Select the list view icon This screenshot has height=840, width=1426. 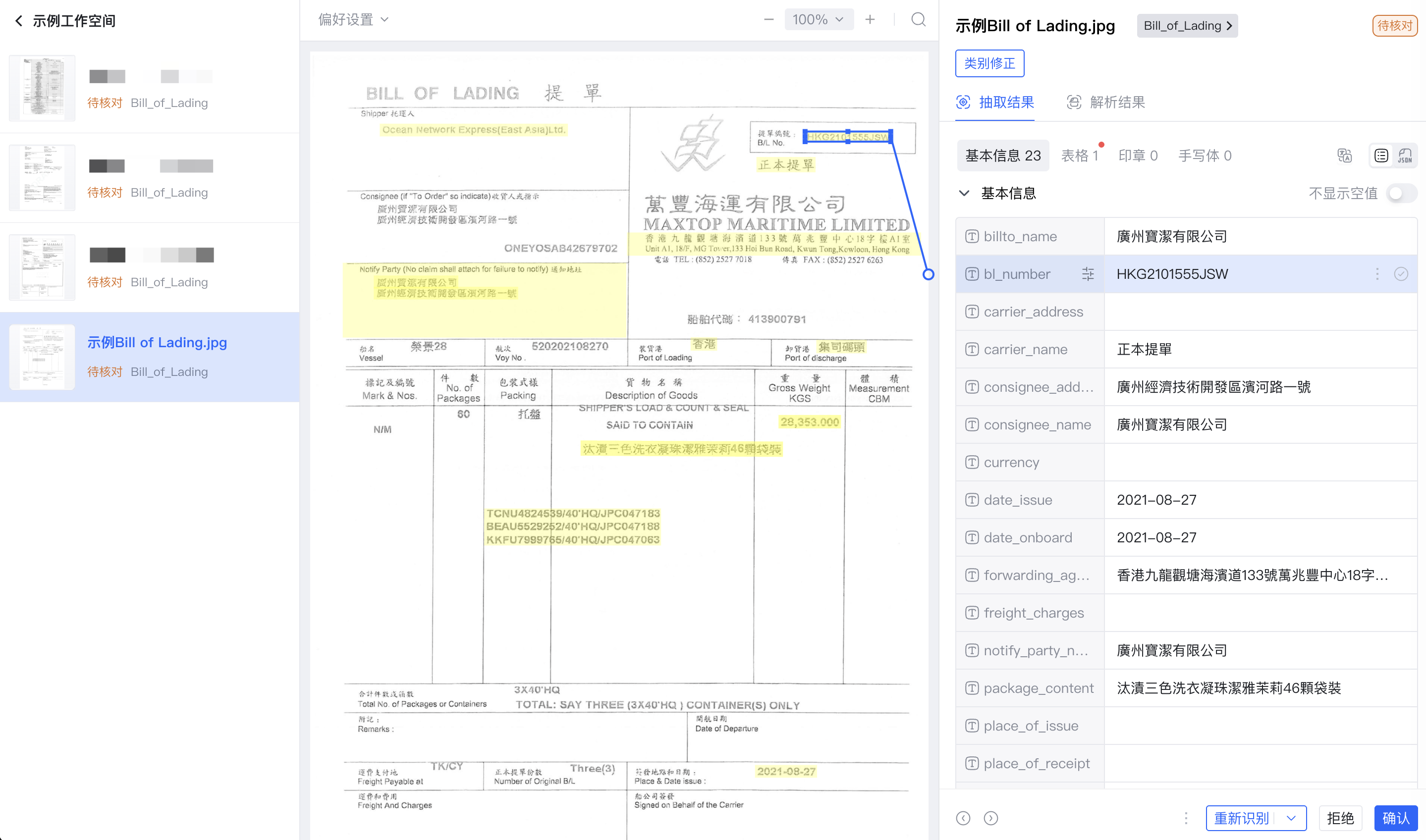[1381, 156]
